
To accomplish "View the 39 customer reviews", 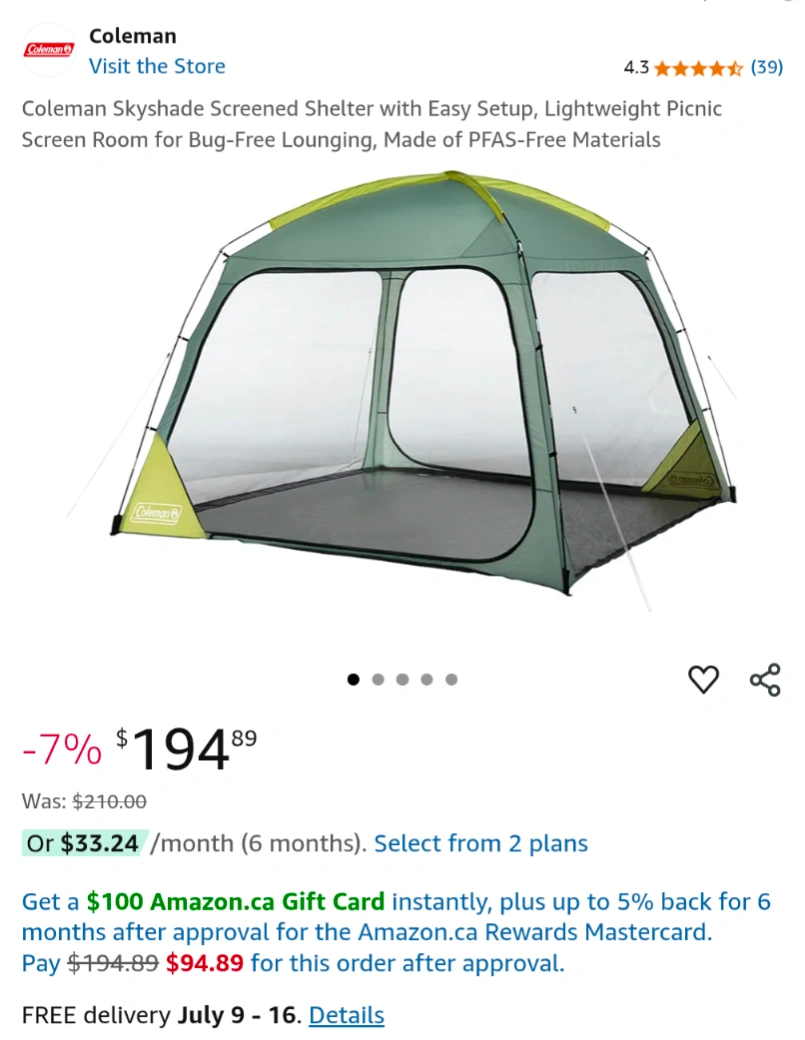I will (767, 67).
